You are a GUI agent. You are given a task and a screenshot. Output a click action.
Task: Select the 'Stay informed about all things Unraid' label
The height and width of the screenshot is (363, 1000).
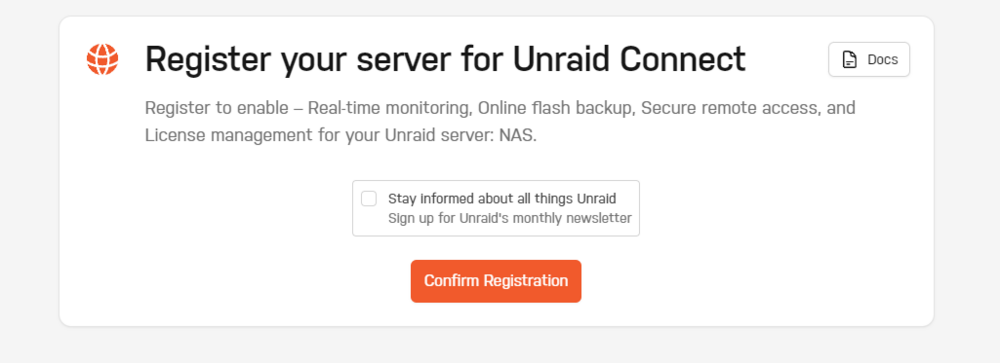(502, 198)
